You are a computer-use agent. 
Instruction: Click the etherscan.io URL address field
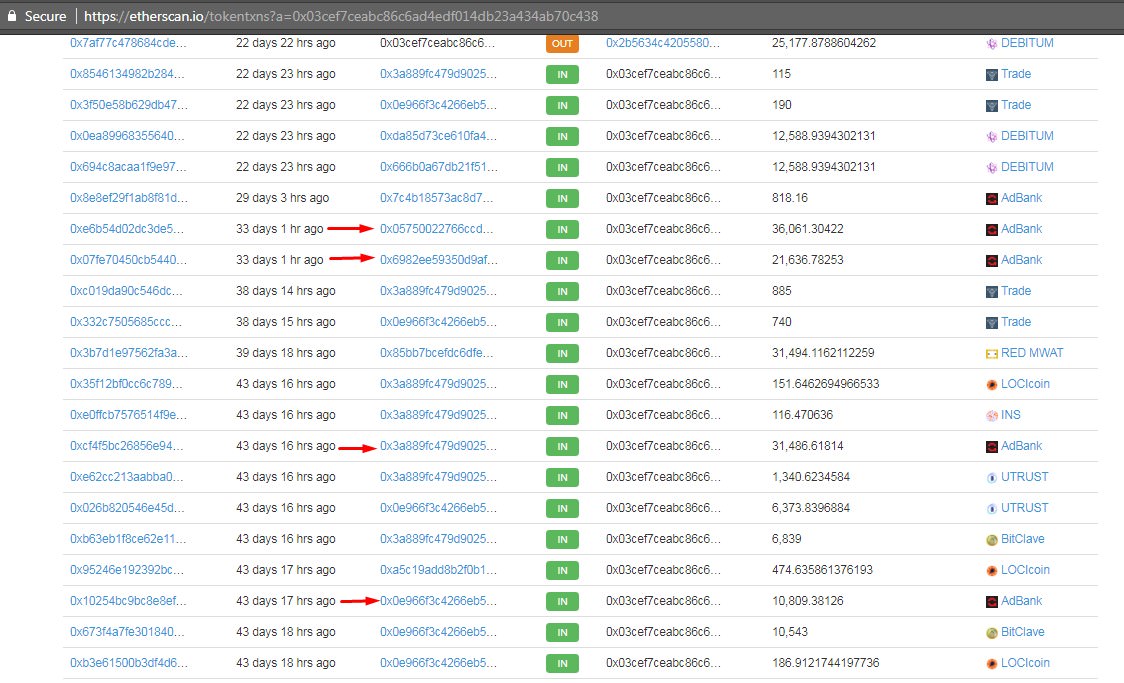coord(340,16)
